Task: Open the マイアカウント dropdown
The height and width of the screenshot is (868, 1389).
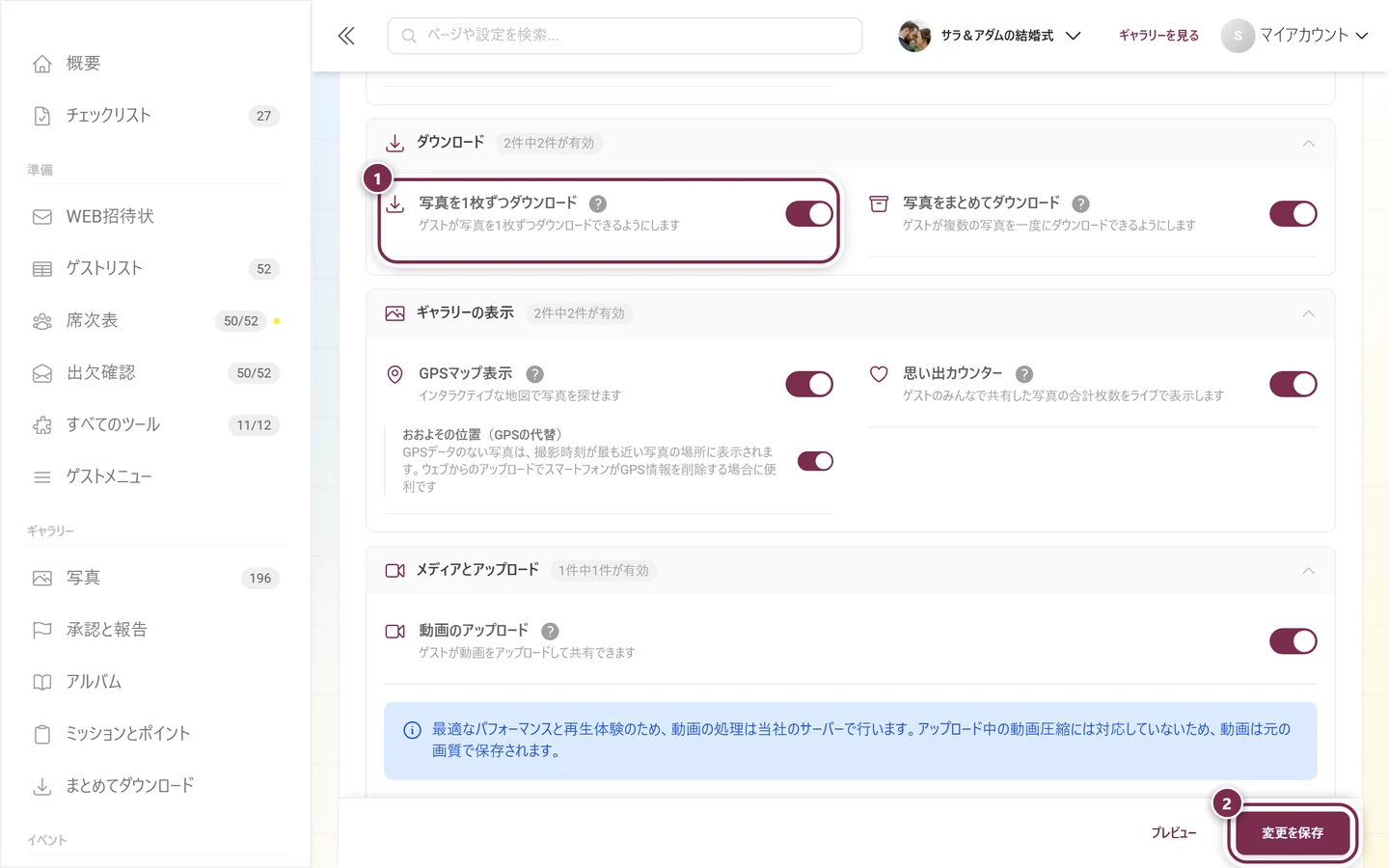Action: pyautogui.click(x=1295, y=36)
